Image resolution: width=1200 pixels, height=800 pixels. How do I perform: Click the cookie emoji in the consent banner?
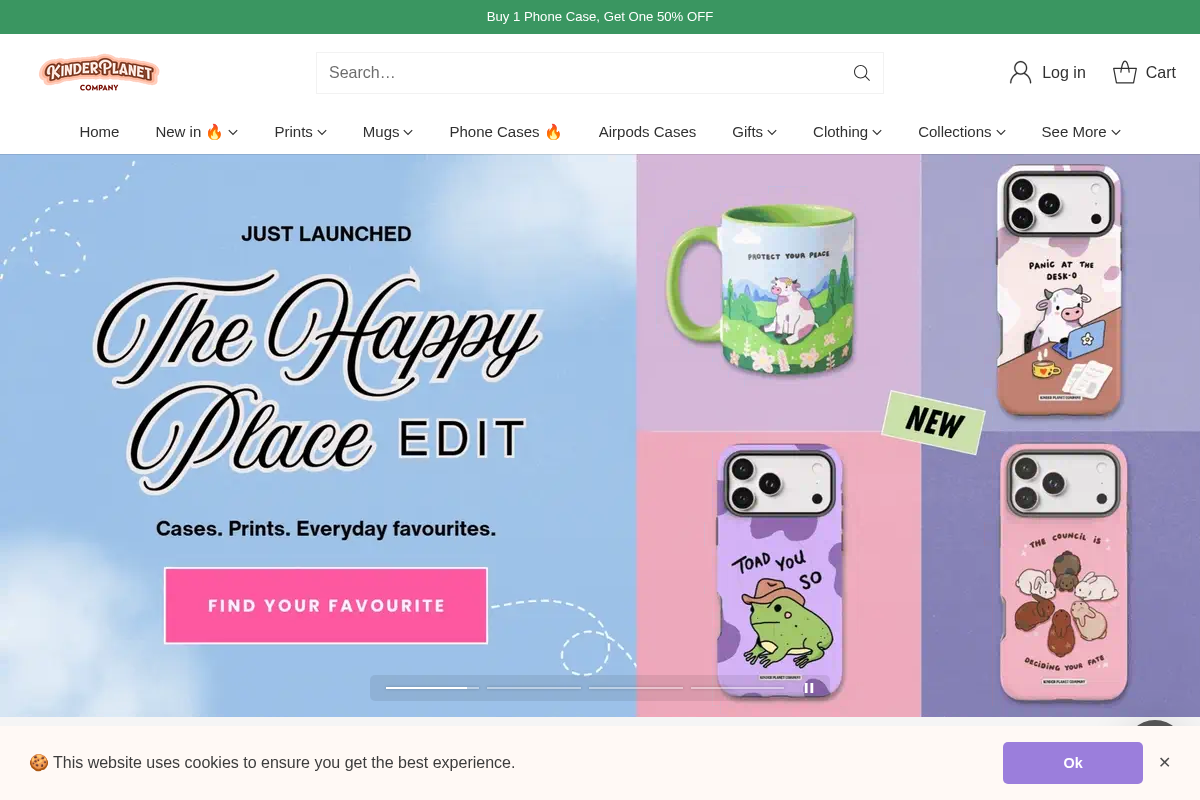click(x=38, y=762)
